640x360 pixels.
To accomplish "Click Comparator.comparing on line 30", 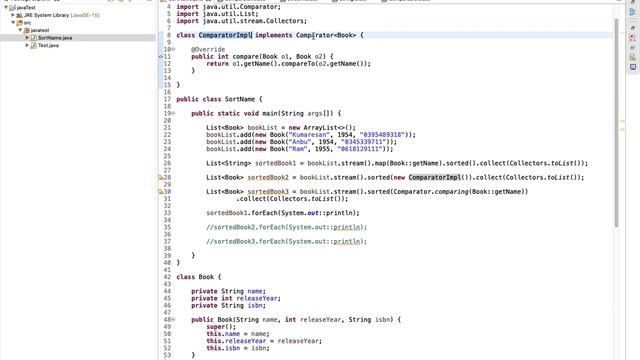I will pos(430,191).
